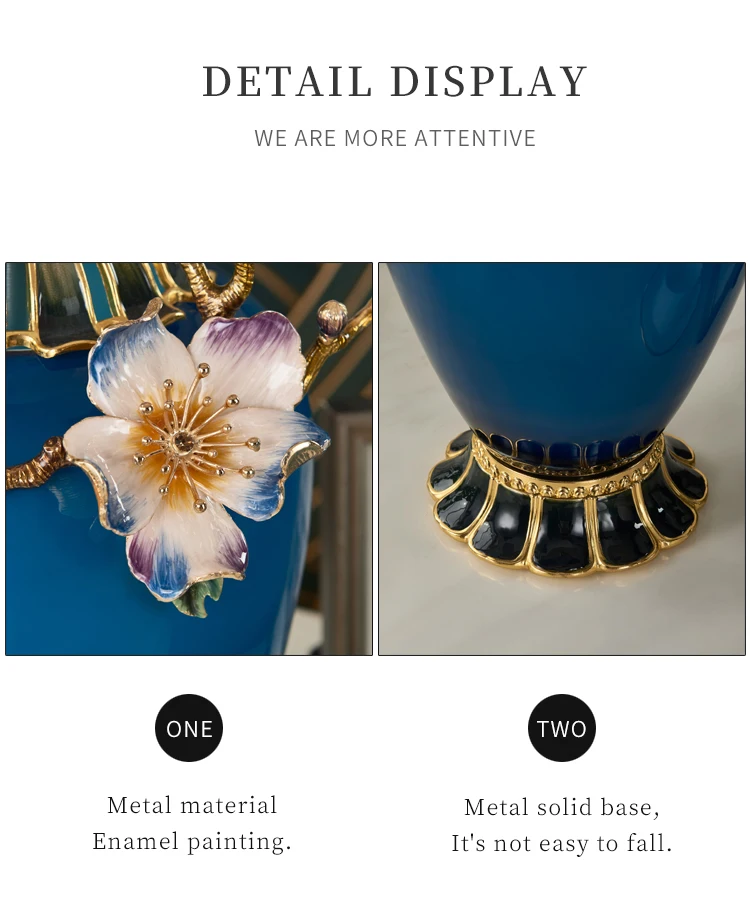Click the black ONE circle badge
The image size is (750, 907).
[x=189, y=728]
